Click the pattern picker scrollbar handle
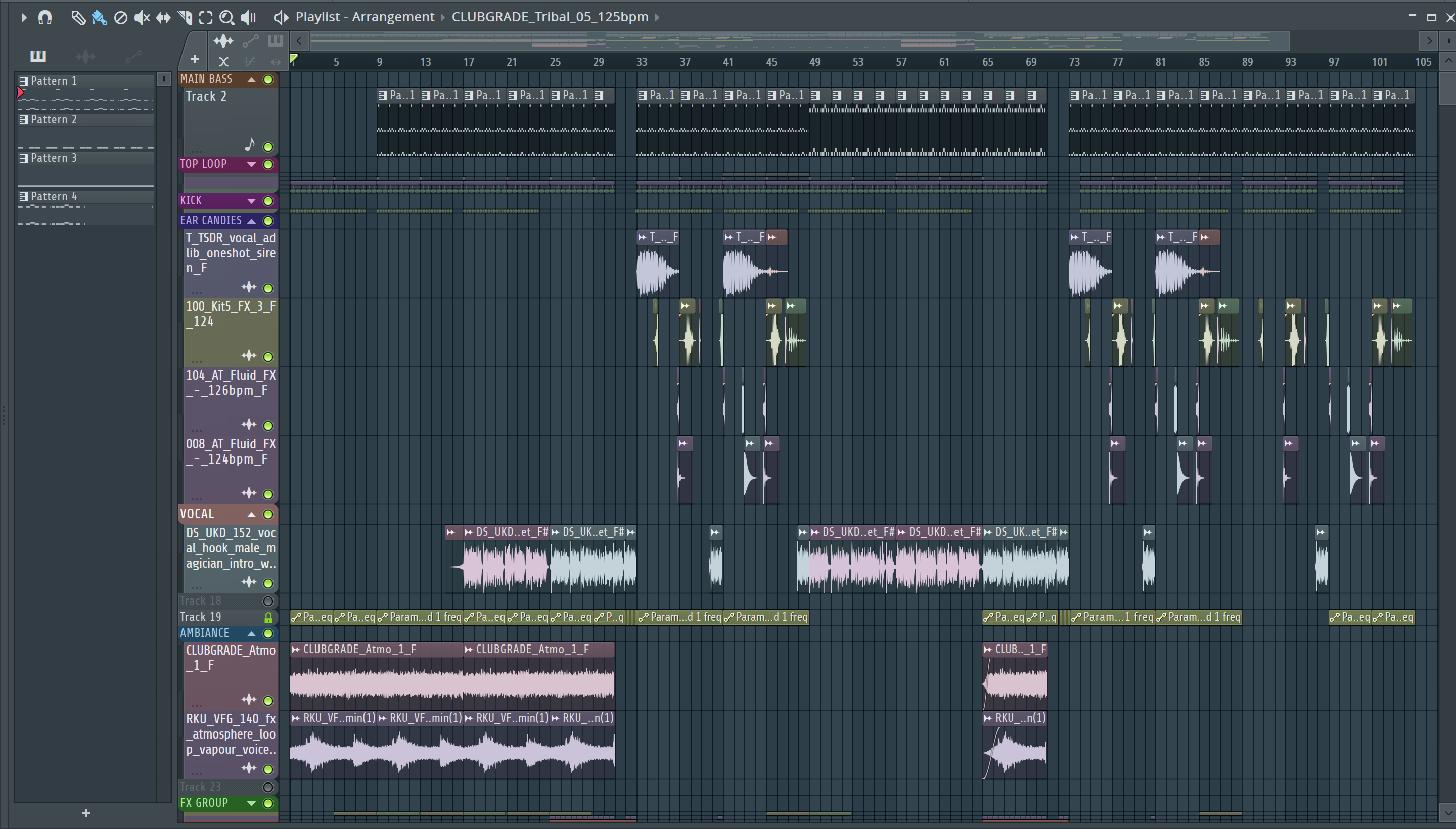This screenshot has height=829, width=1456. 163,79
